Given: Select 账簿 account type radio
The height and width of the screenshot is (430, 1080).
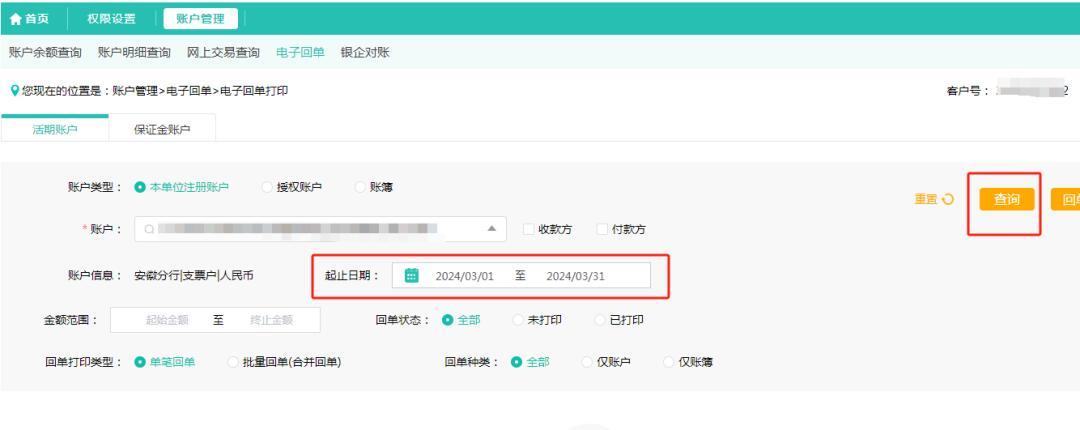Looking at the screenshot, I should click(x=360, y=187).
